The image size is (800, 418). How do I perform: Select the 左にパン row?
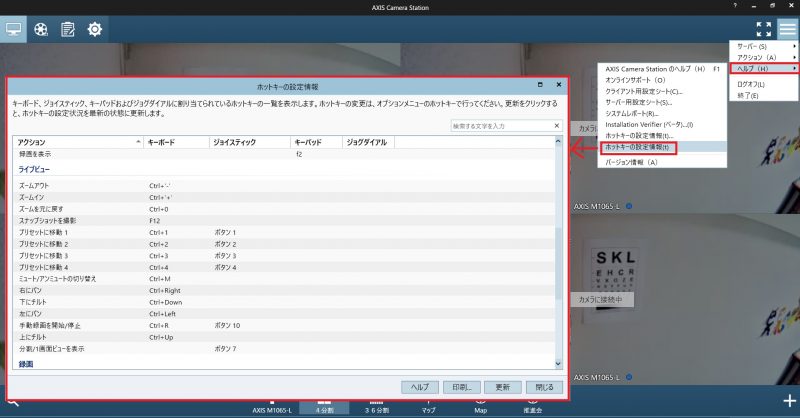coord(284,314)
